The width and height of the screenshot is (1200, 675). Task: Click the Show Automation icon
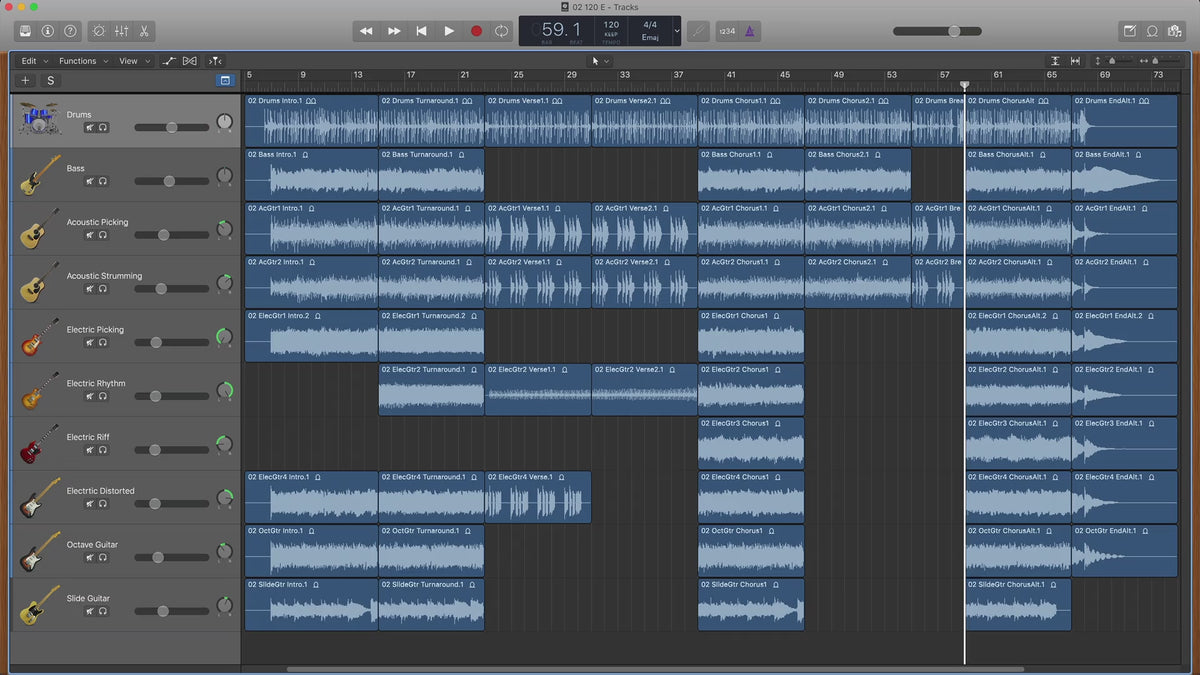170,61
